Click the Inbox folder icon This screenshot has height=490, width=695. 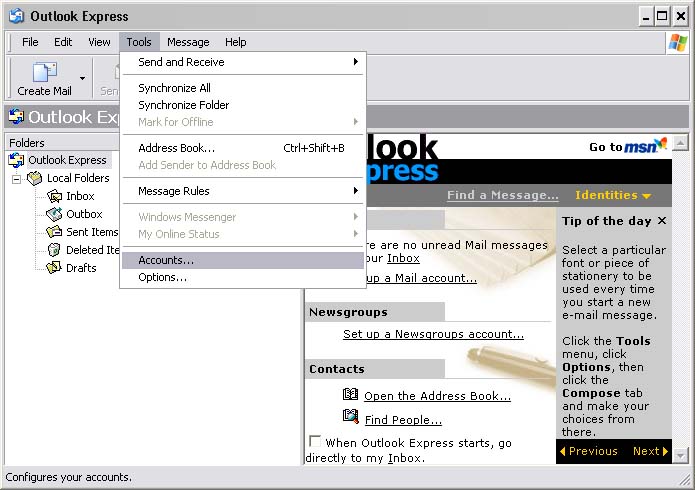pyautogui.click(x=54, y=196)
